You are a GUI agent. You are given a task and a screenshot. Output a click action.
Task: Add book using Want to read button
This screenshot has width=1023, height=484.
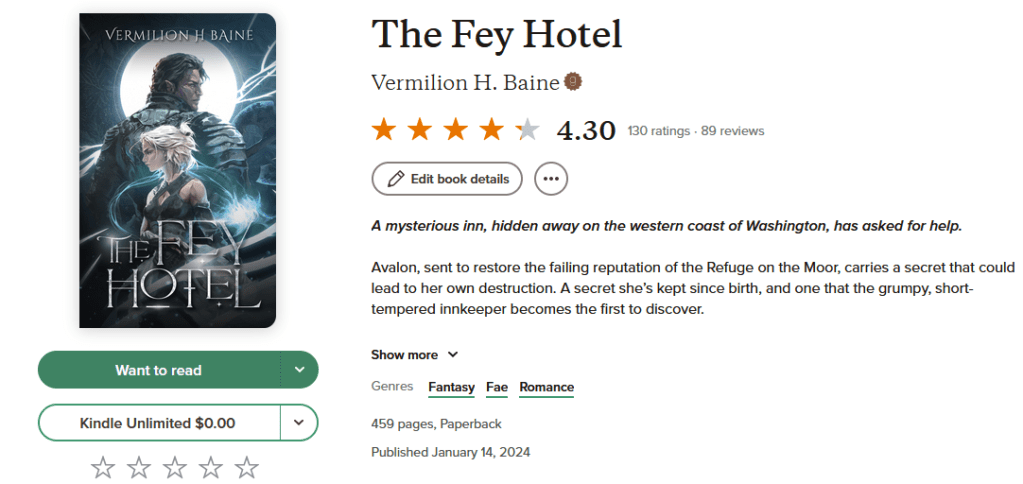coord(158,370)
